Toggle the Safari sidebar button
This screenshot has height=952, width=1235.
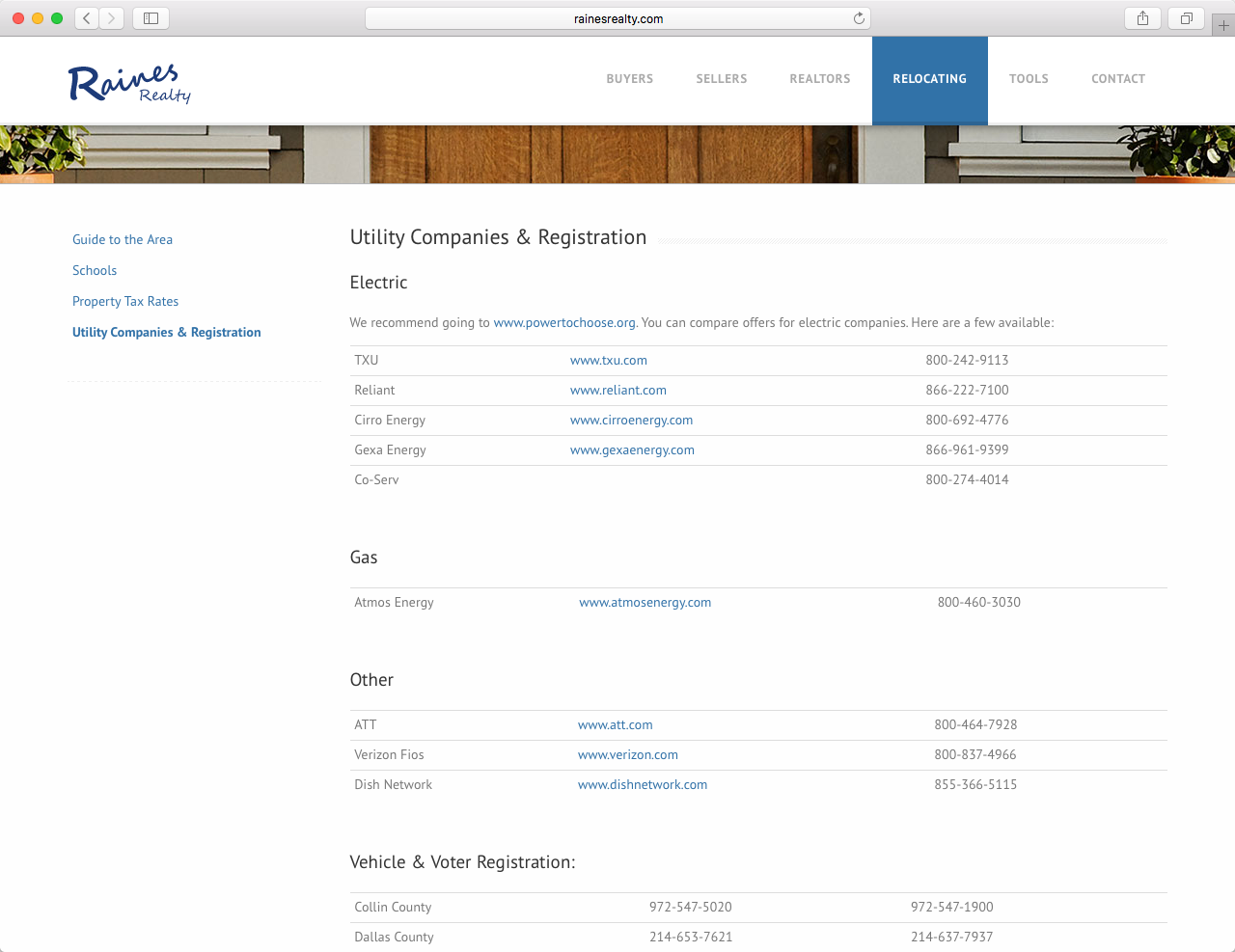(x=151, y=18)
